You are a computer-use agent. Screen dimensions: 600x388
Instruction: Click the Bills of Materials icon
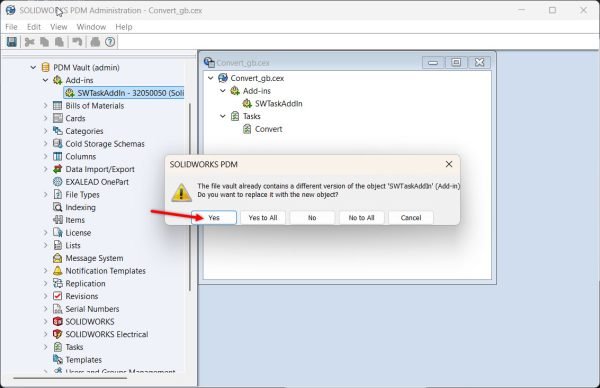(x=57, y=106)
